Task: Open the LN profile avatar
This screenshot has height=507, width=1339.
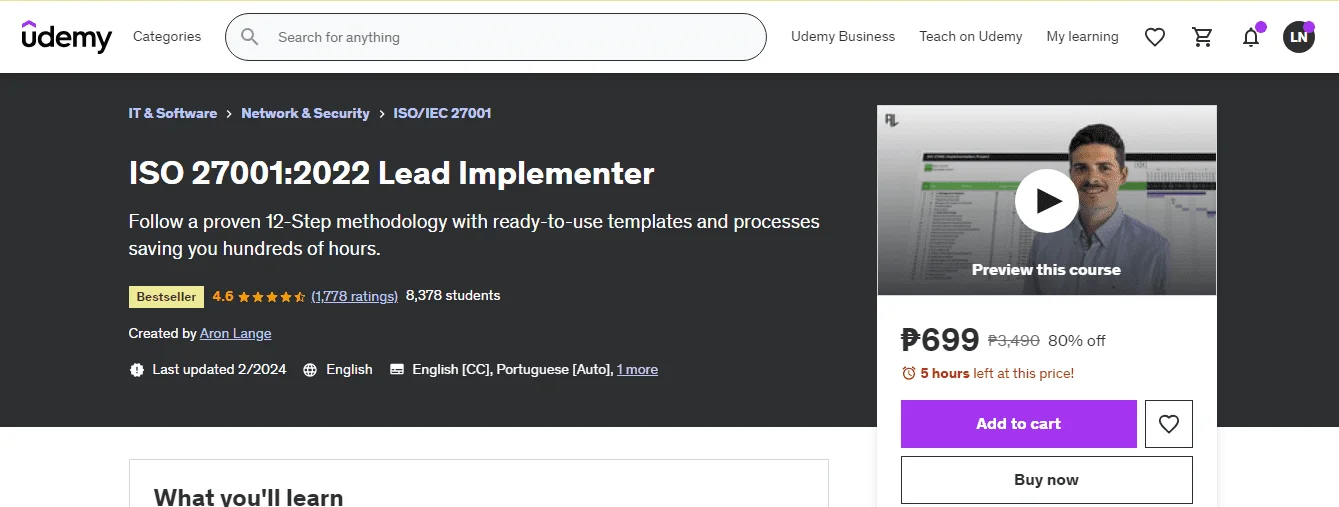Action: point(1299,37)
